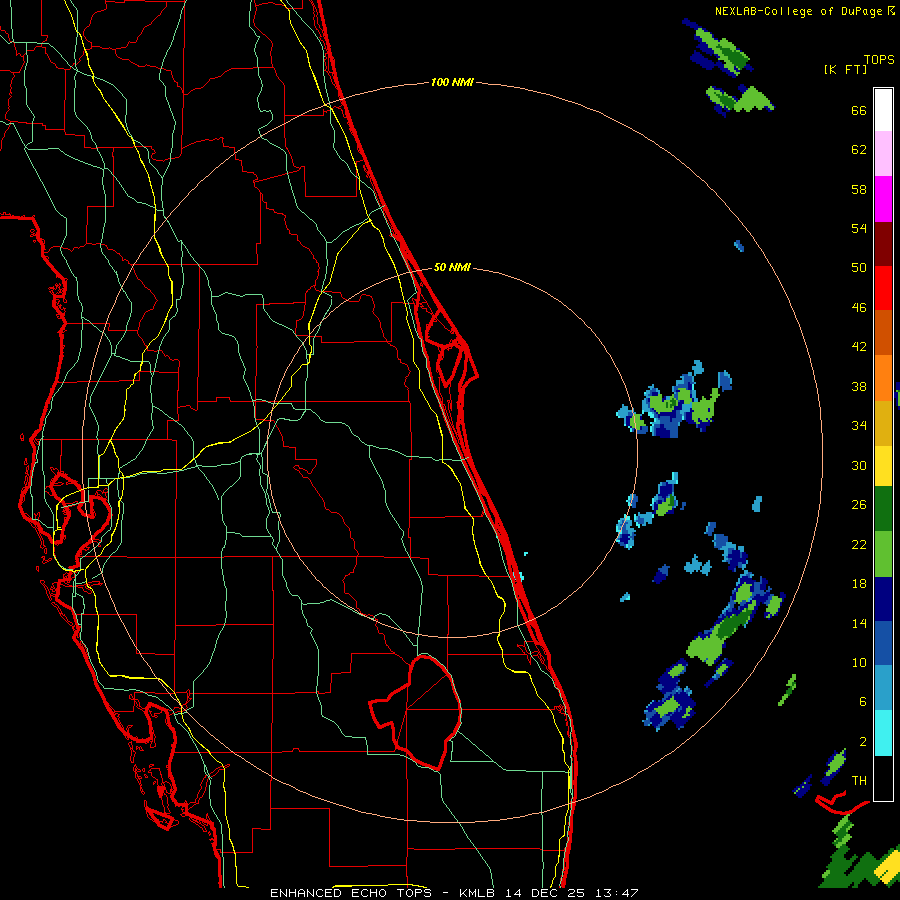Click the 66 legend value

coord(859,110)
